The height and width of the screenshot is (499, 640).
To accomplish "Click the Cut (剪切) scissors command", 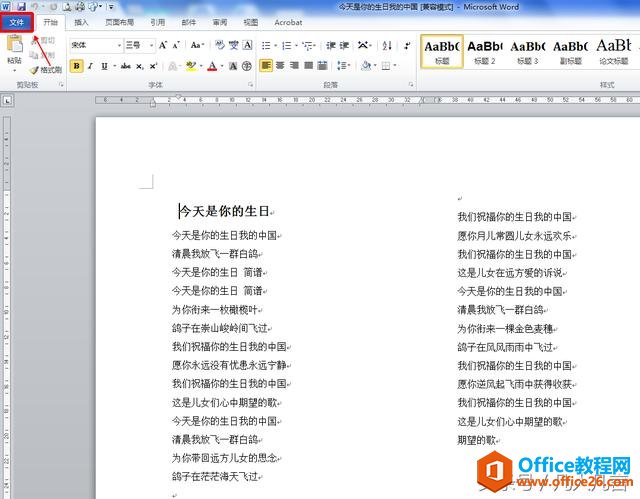I will [x=42, y=40].
